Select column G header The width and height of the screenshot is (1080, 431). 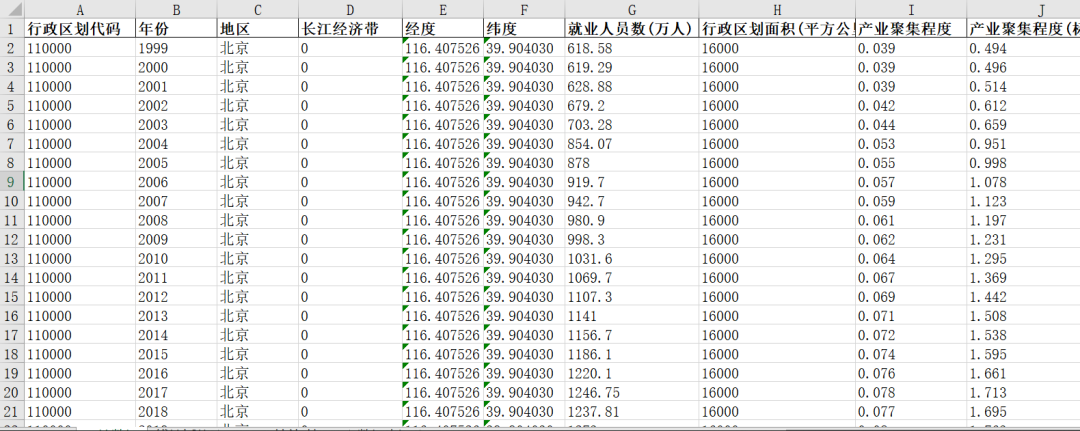coord(631,10)
